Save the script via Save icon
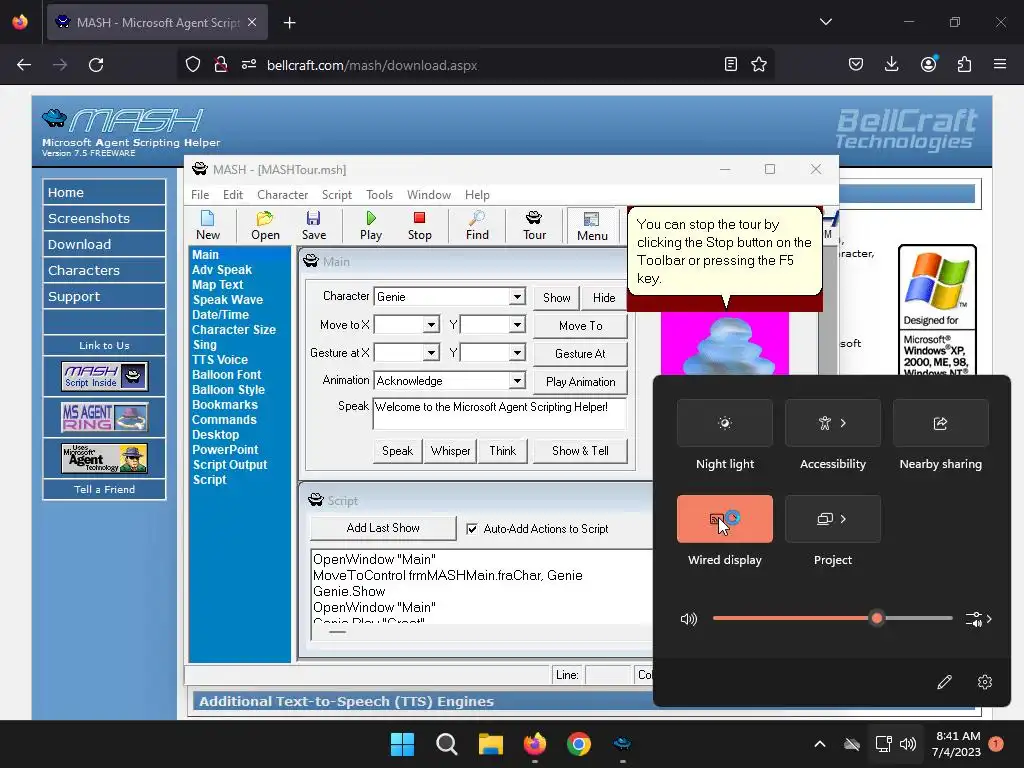 click(313, 225)
